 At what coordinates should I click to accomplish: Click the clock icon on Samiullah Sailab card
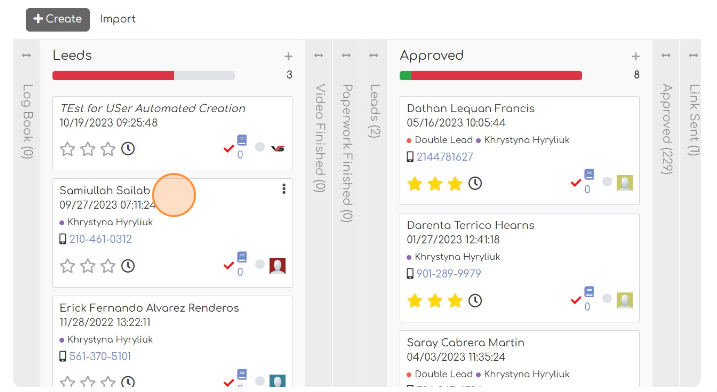128,266
